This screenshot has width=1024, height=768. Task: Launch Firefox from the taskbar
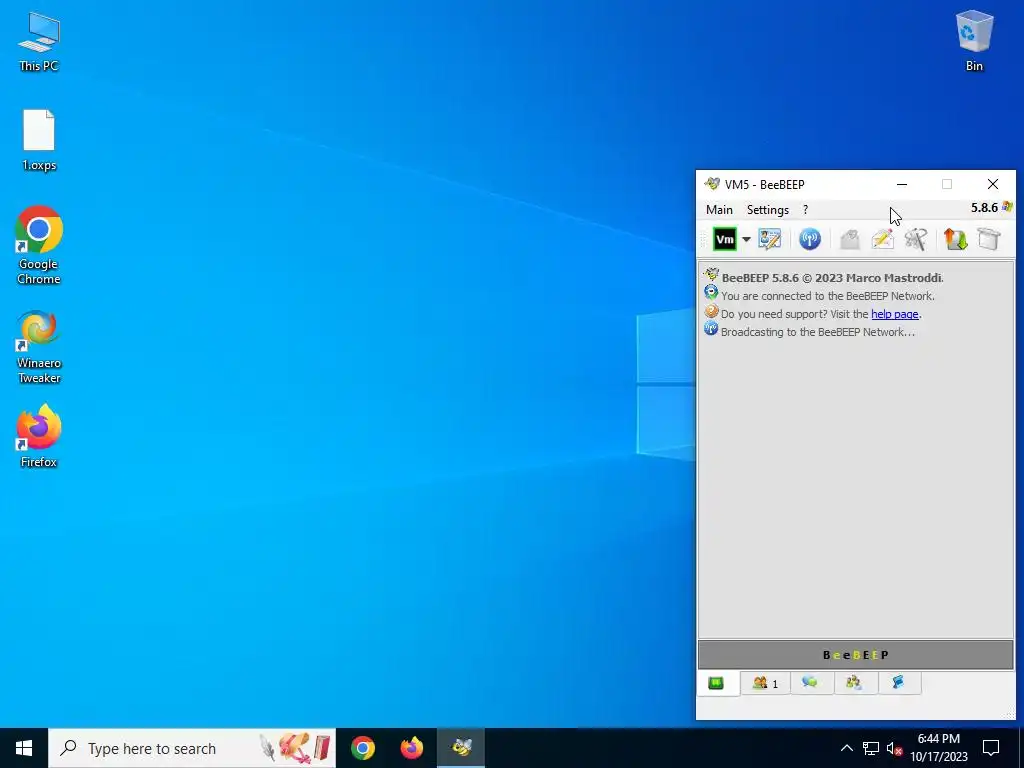coord(411,748)
